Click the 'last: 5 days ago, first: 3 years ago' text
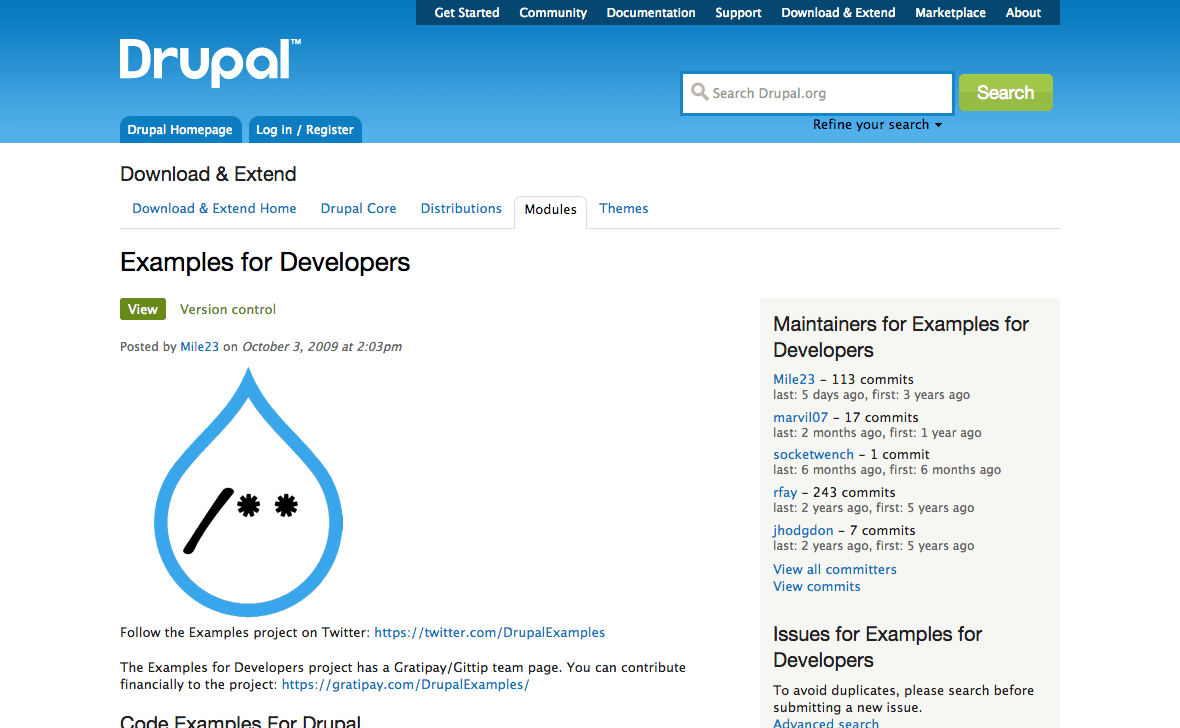This screenshot has width=1180, height=728. (x=871, y=395)
